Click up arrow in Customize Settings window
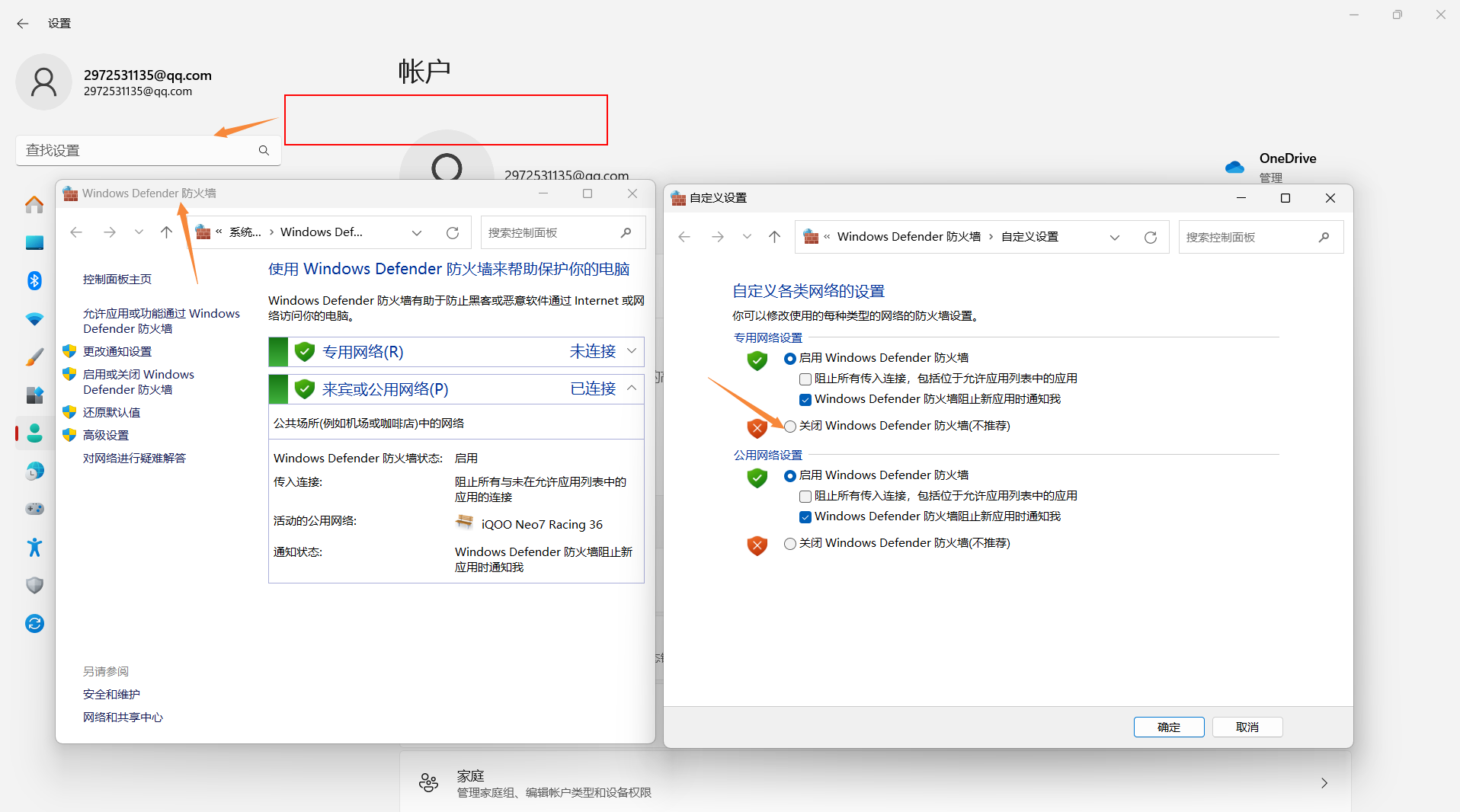 coord(774,237)
